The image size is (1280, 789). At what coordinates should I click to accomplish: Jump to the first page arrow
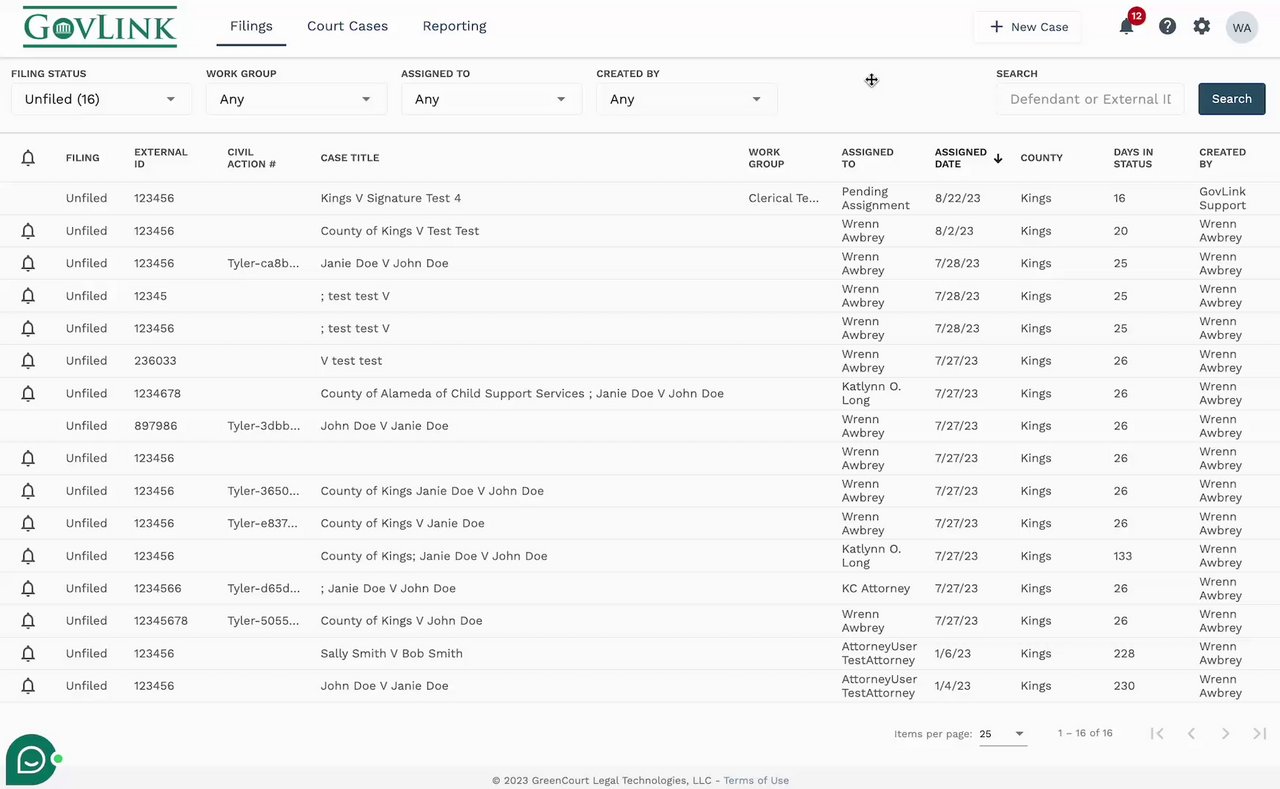click(1157, 733)
